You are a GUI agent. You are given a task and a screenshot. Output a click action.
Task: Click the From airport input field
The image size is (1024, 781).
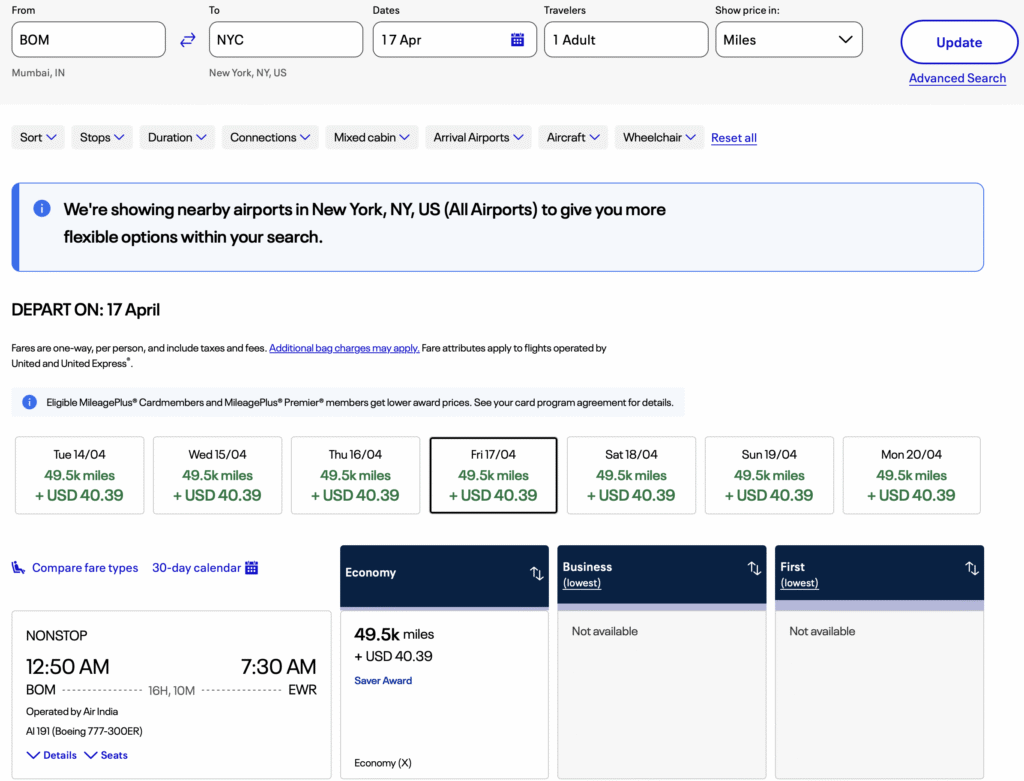88,39
